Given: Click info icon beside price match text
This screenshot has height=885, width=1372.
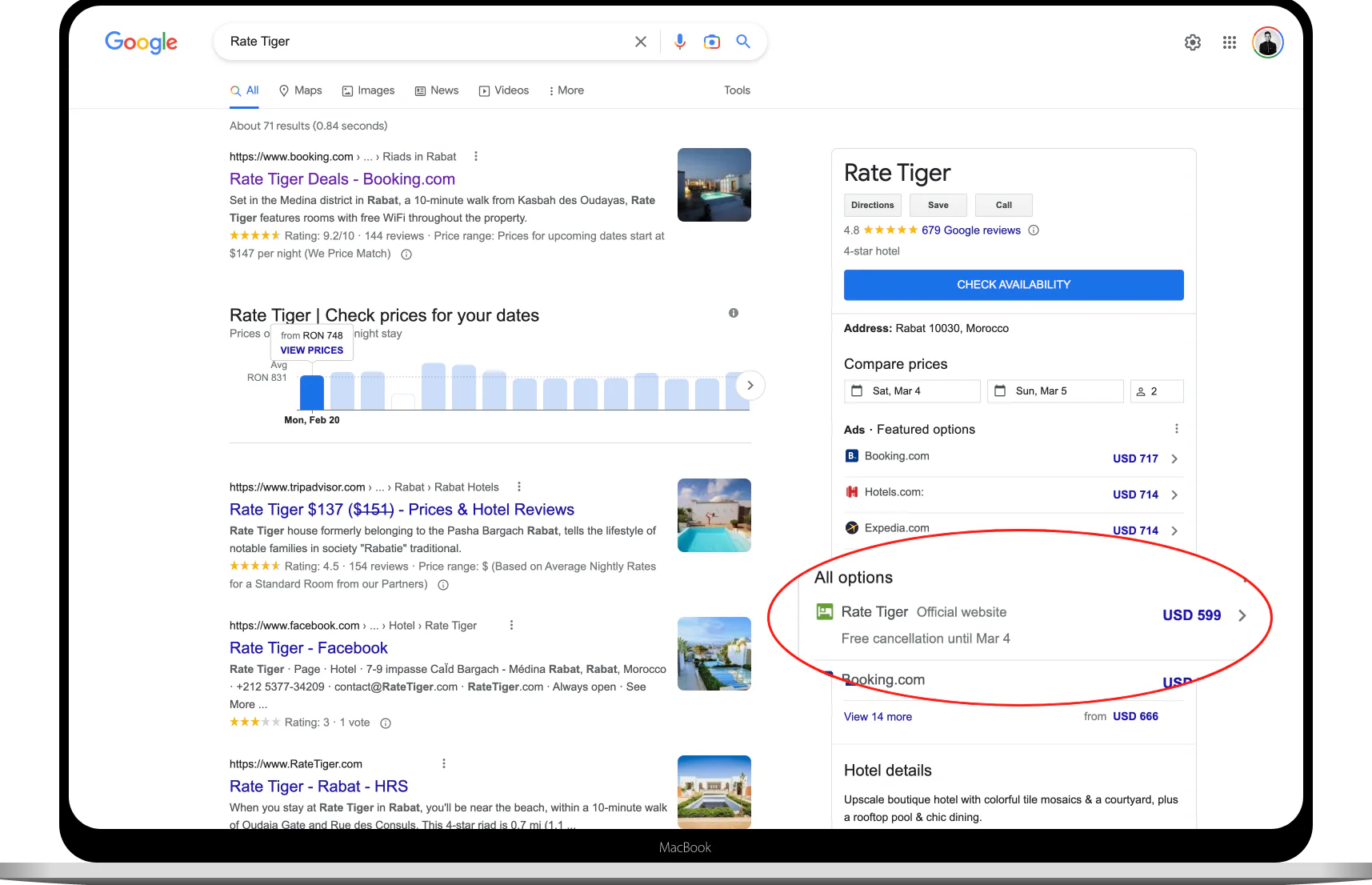Looking at the screenshot, I should 406,254.
